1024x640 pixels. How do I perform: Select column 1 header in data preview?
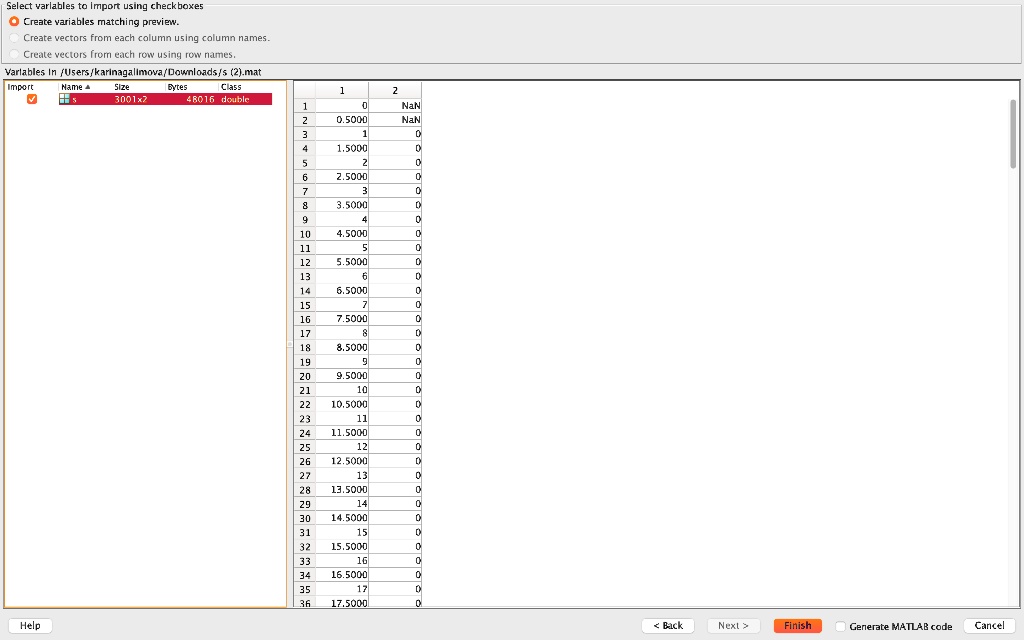(x=340, y=89)
